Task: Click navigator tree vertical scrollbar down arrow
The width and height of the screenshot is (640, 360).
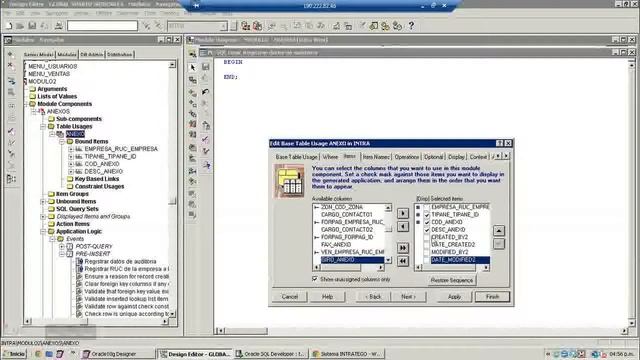Action: click(x=172, y=314)
